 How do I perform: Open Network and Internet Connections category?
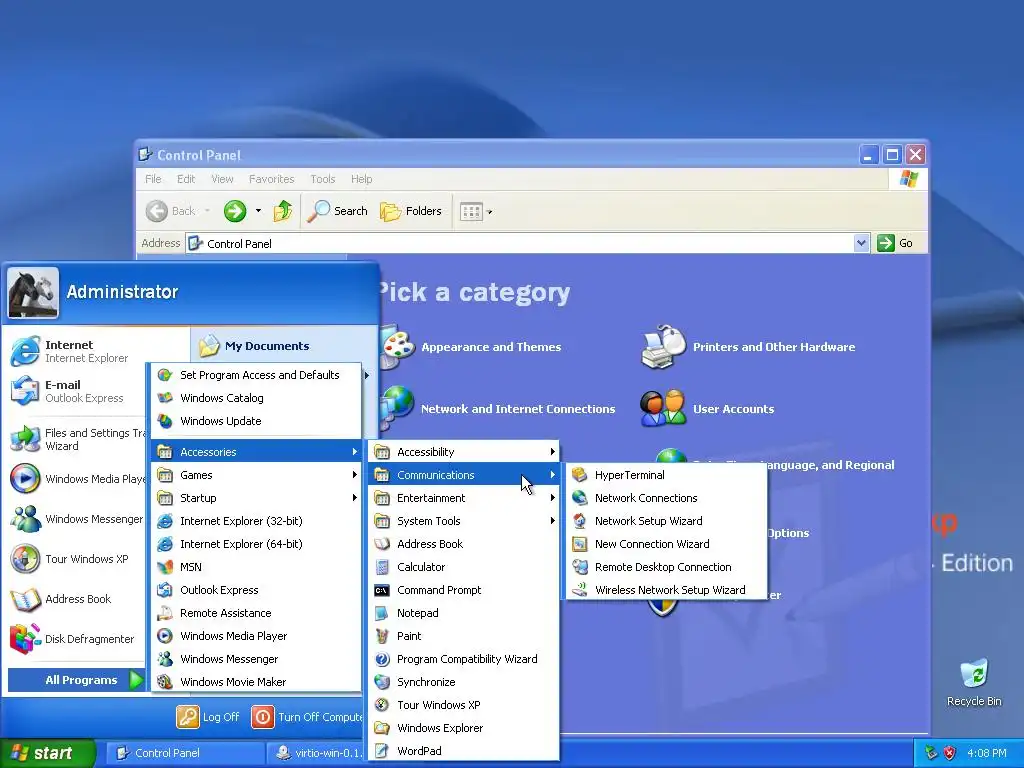coord(499,409)
